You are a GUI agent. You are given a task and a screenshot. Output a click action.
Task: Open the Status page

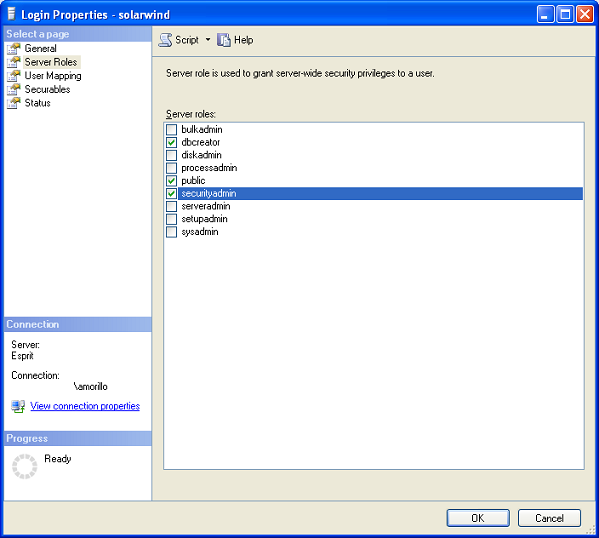37,103
